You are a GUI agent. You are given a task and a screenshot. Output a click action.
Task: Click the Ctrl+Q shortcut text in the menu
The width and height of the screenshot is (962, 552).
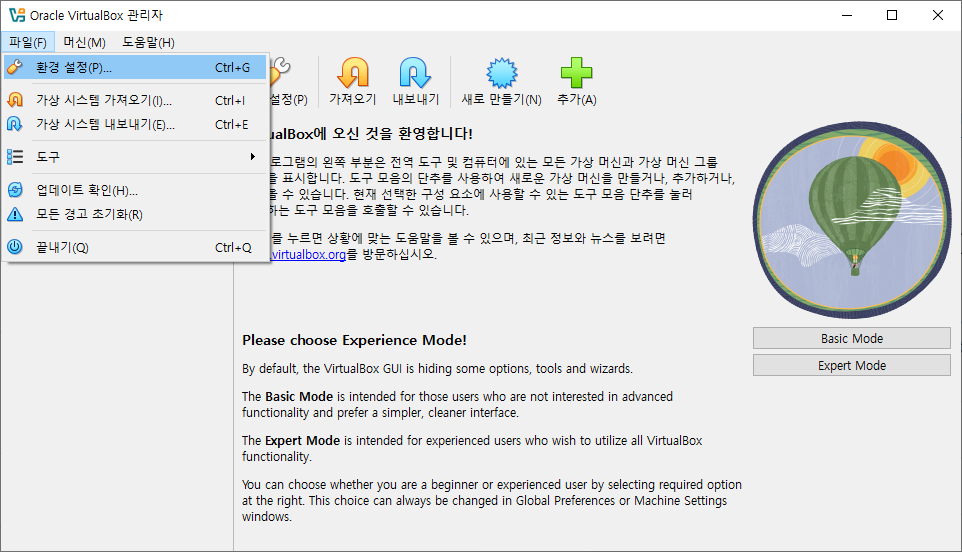tap(233, 248)
